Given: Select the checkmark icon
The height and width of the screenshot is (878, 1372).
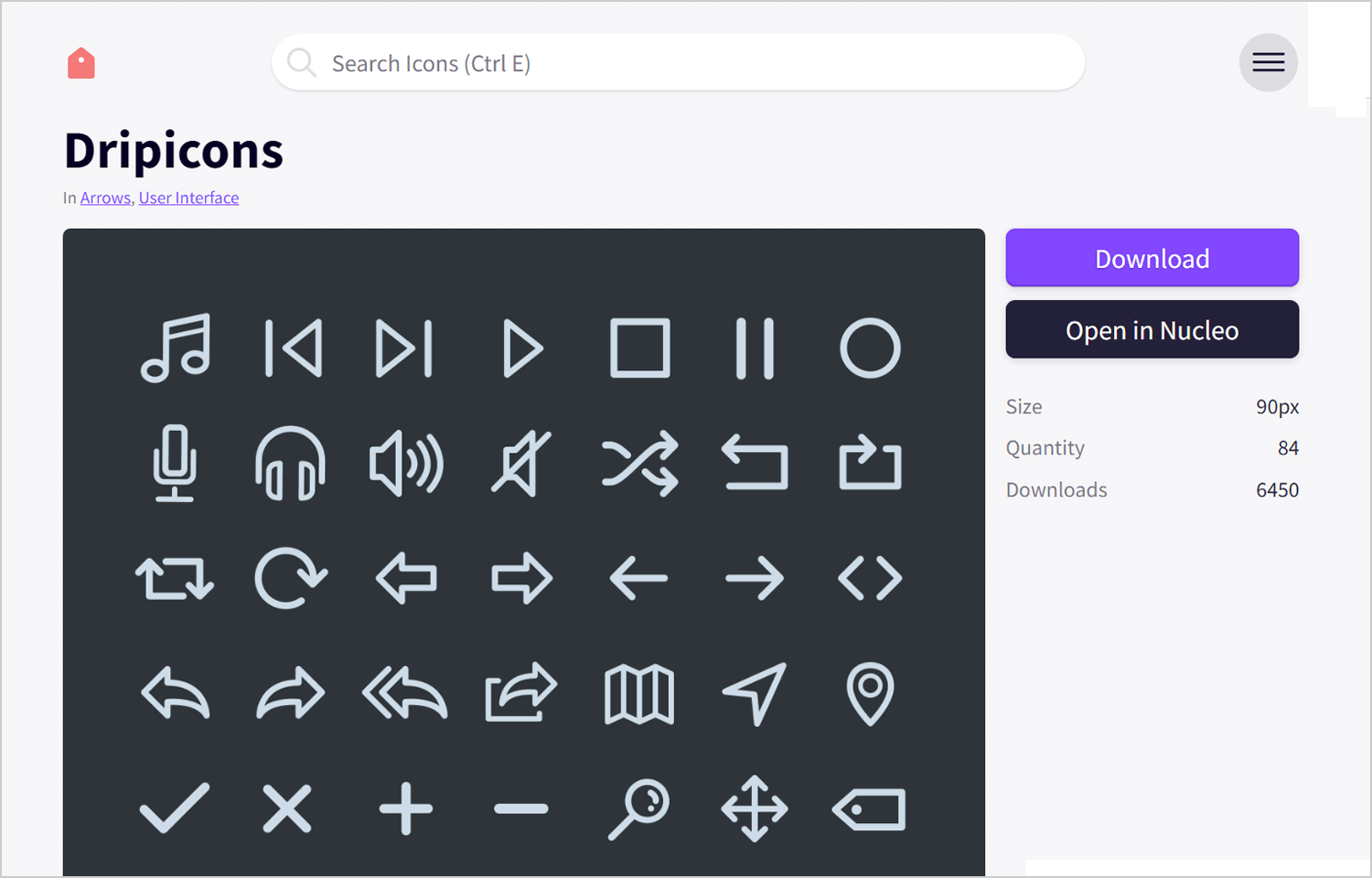Looking at the screenshot, I should 175,808.
